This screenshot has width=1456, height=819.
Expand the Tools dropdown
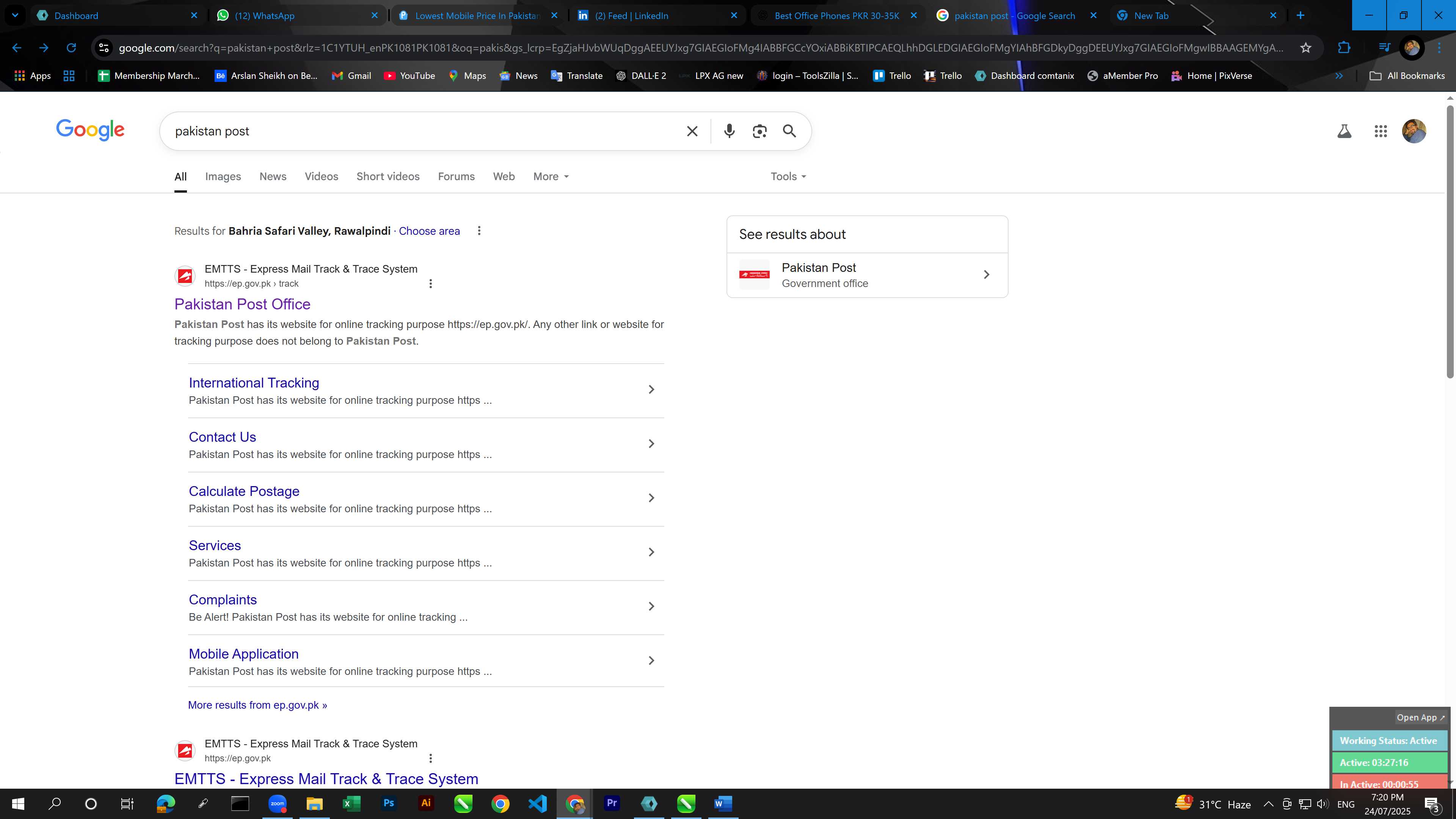(x=789, y=176)
